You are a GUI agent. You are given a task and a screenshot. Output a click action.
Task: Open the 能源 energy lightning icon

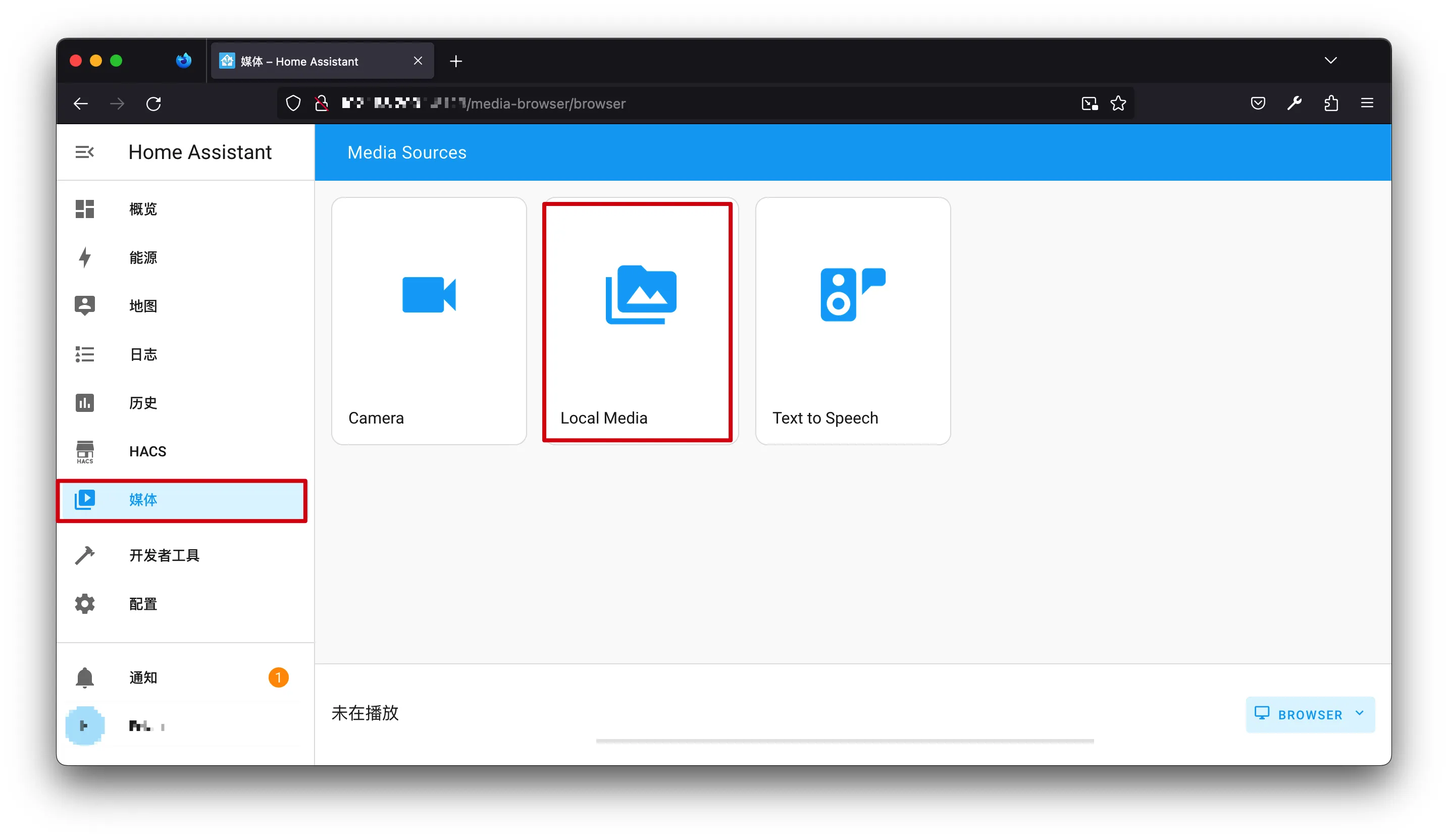pyautogui.click(x=84, y=257)
